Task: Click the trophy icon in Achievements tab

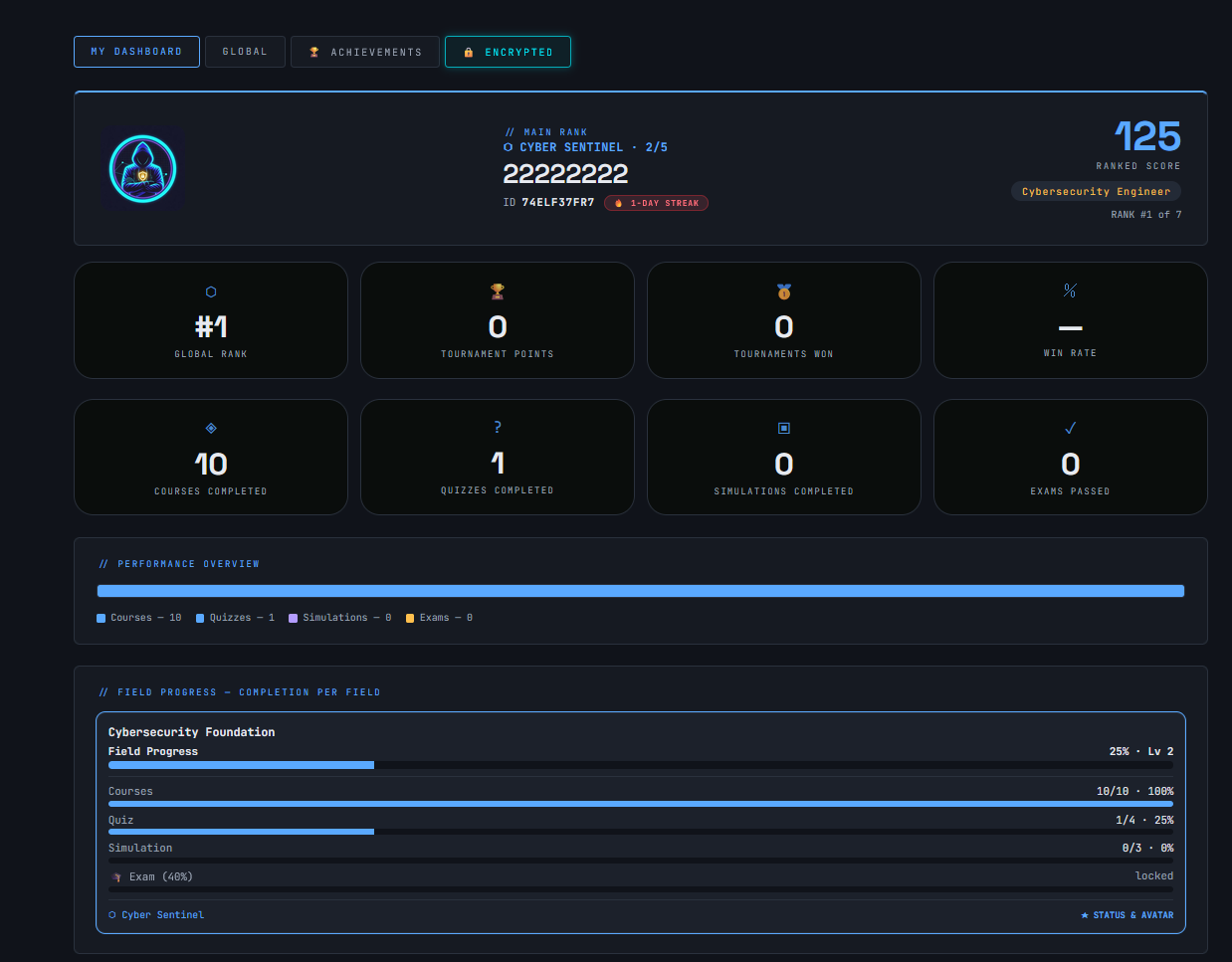Action: (314, 52)
